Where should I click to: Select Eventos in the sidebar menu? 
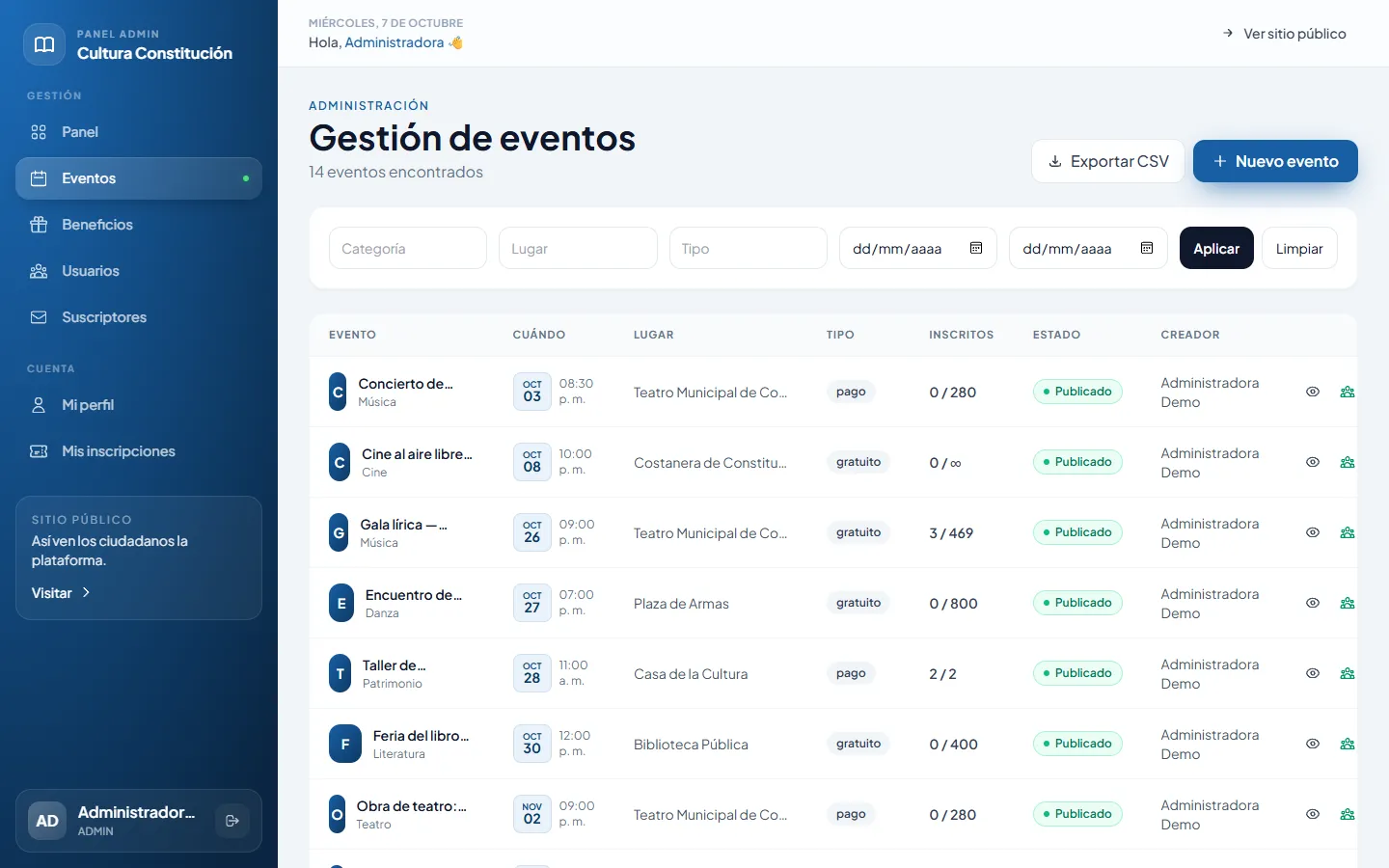click(139, 178)
